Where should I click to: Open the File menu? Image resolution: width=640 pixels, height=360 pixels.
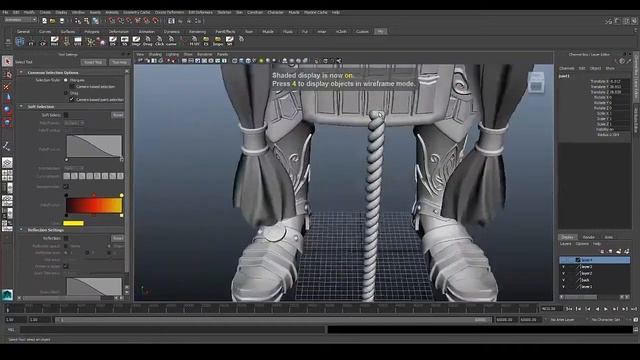pos(5,12)
